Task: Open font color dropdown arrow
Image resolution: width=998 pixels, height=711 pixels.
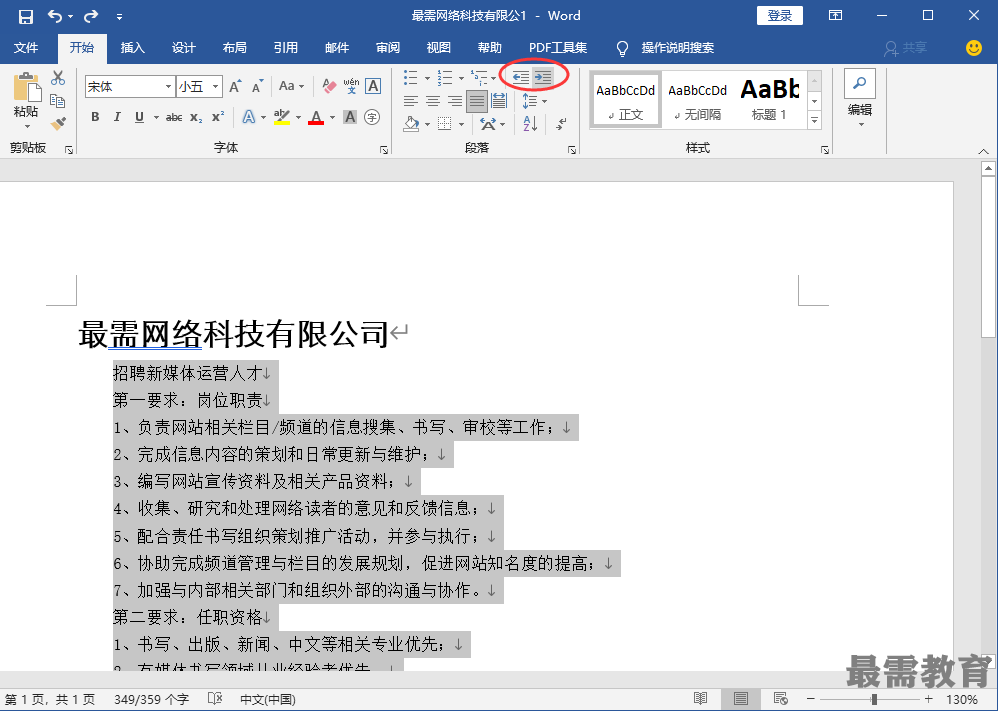Action: click(332, 118)
